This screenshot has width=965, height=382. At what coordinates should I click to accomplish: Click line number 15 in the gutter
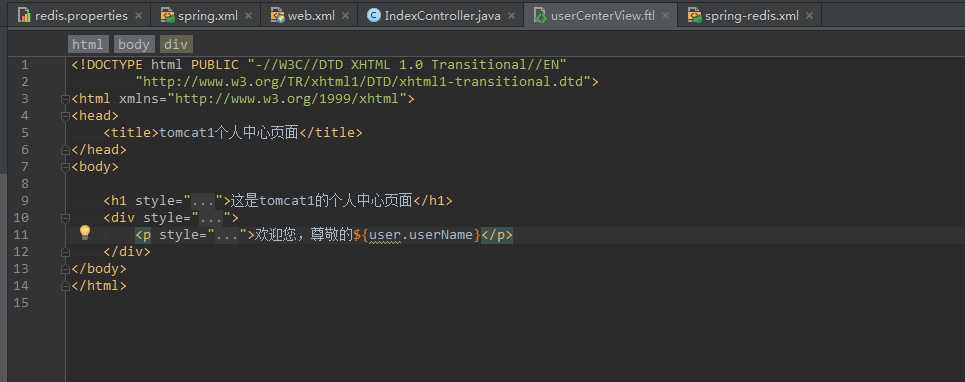pos(21,303)
